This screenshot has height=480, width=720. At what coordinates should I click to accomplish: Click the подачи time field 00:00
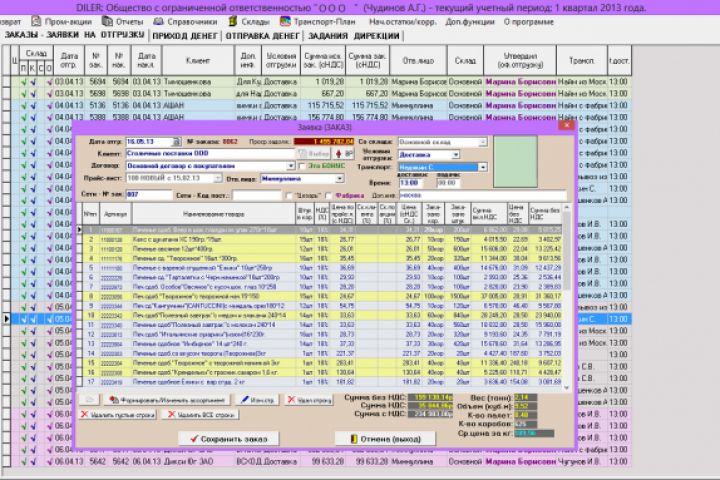(x=447, y=183)
